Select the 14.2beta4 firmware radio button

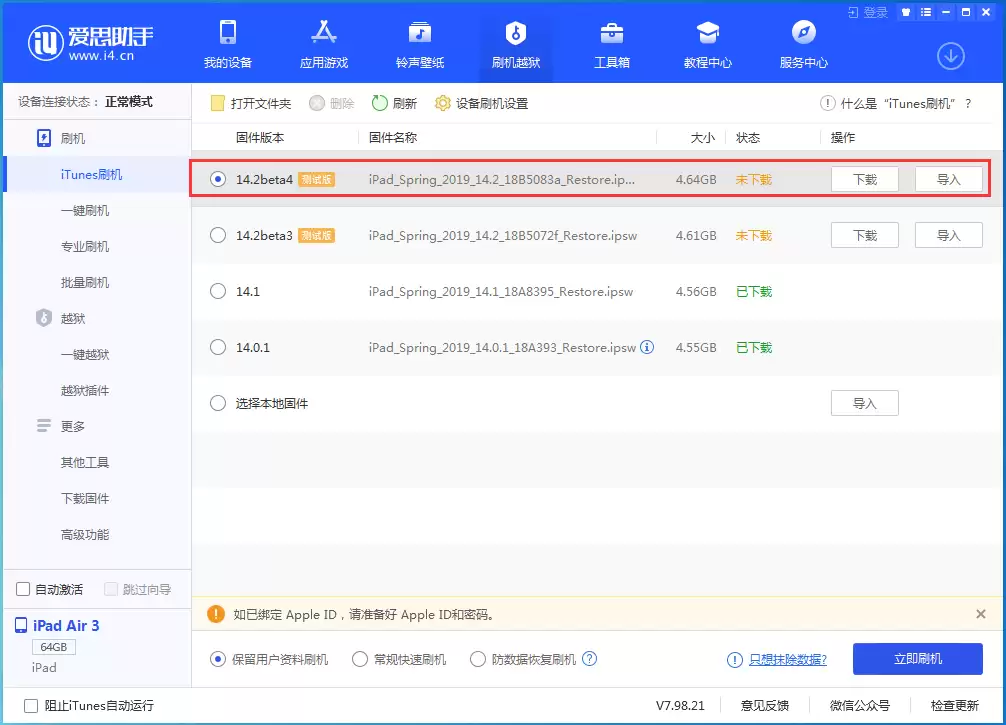pyautogui.click(x=218, y=180)
